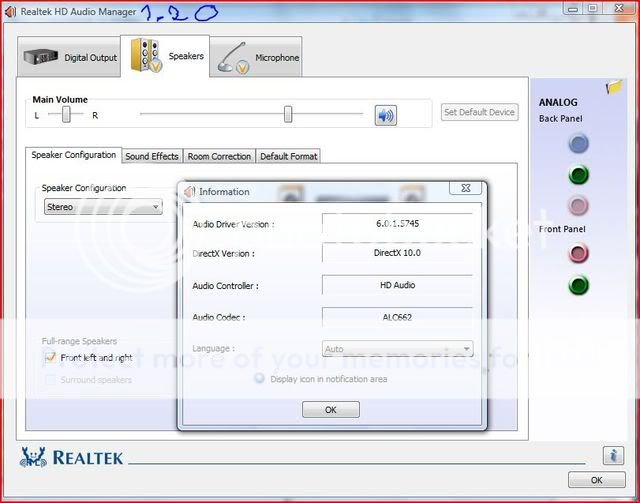Click the green front panel jack
Image resolution: width=640 pixels, height=503 pixels.
(578, 285)
